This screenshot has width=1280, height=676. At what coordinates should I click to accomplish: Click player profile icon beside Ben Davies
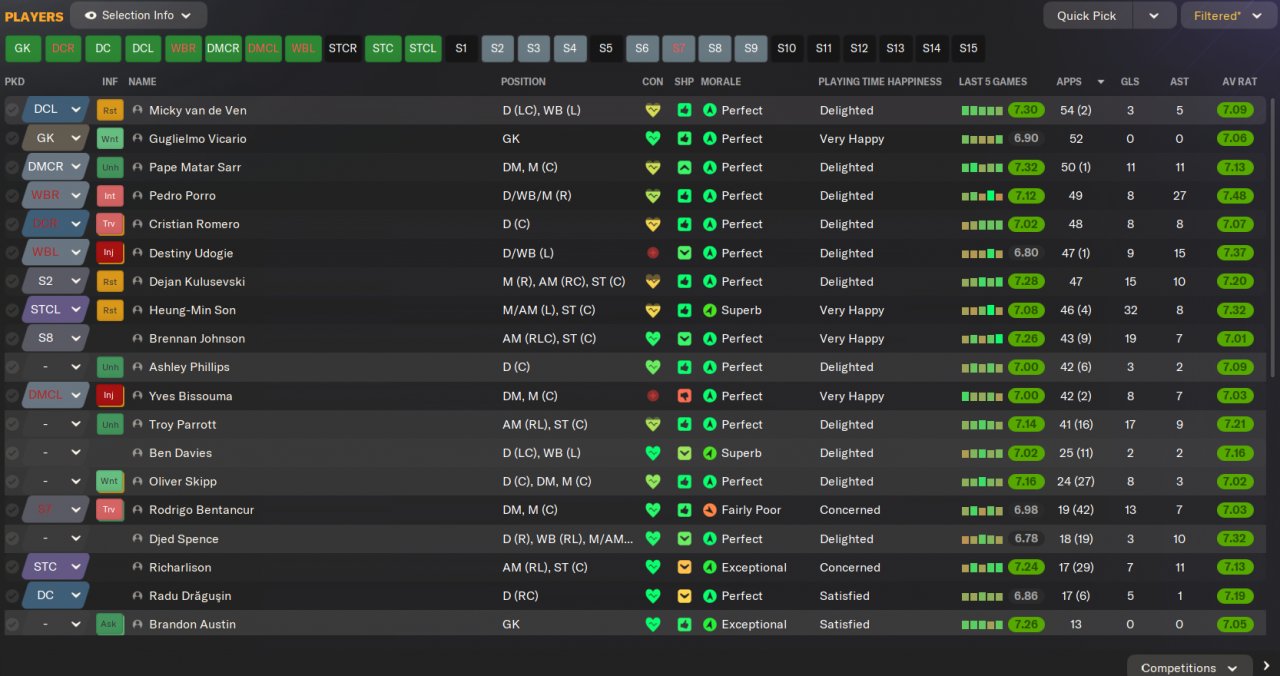138,453
